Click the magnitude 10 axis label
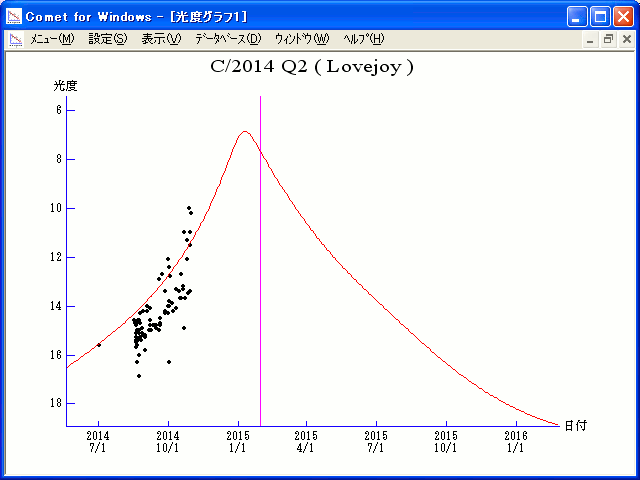Screen dimensions: 640x480 [x=57, y=208]
